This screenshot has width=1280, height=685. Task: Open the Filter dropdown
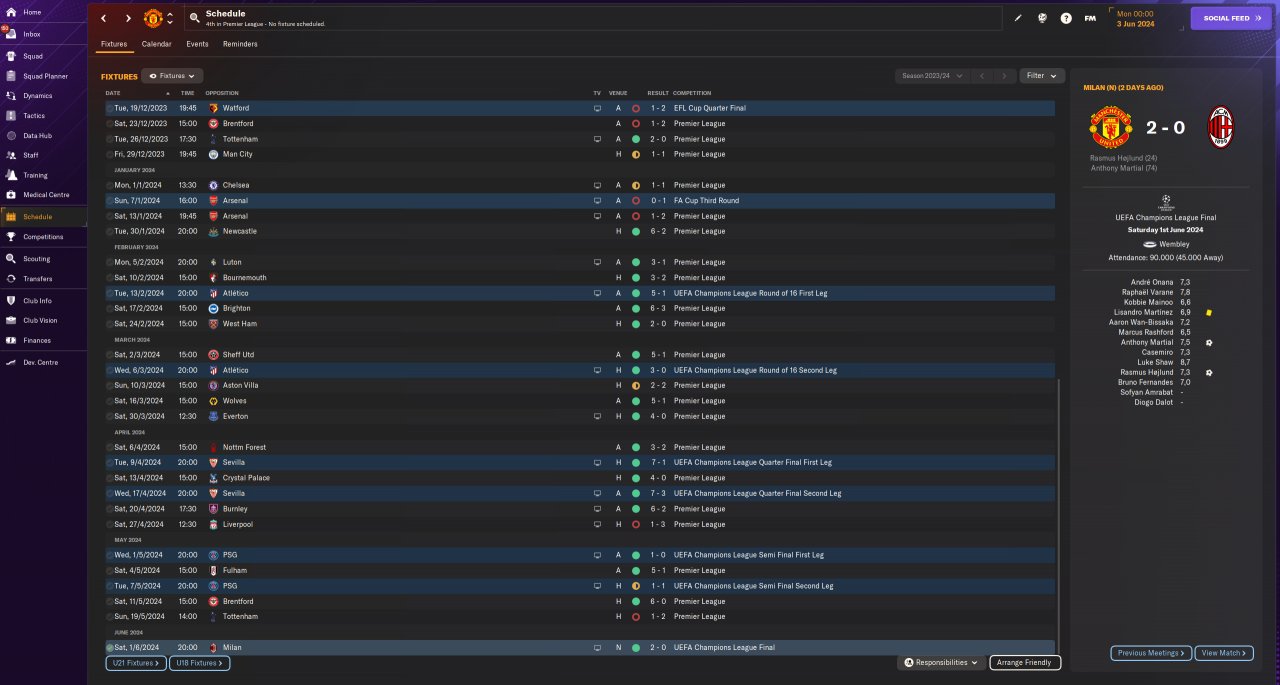click(x=1042, y=75)
